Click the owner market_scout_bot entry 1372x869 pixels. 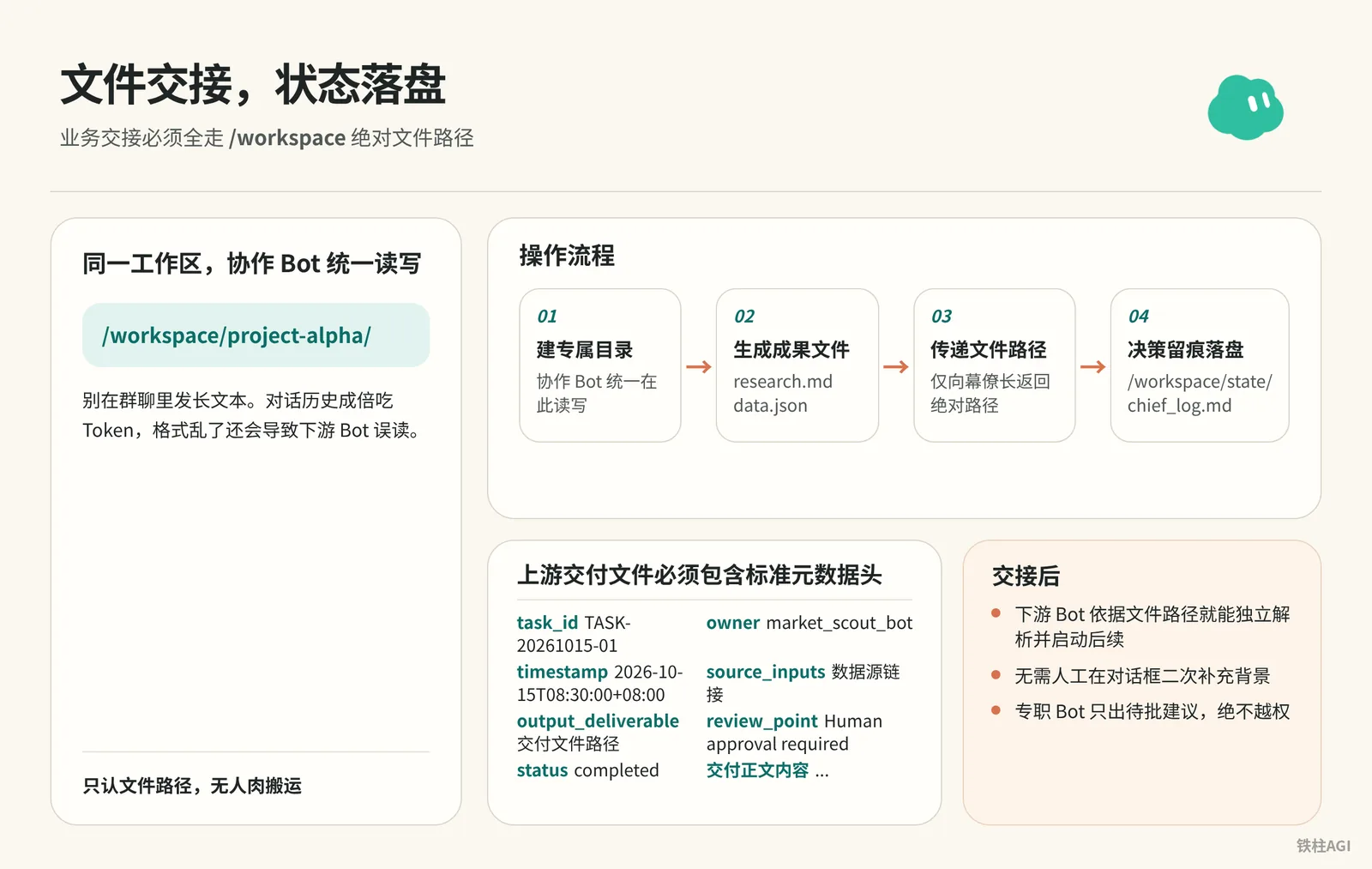click(x=809, y=622)
